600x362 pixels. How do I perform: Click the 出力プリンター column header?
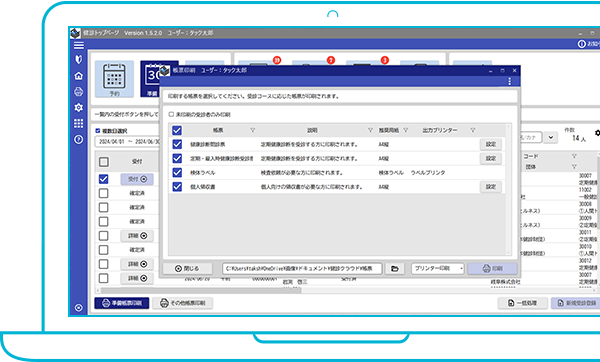click(x=440, y=130)
